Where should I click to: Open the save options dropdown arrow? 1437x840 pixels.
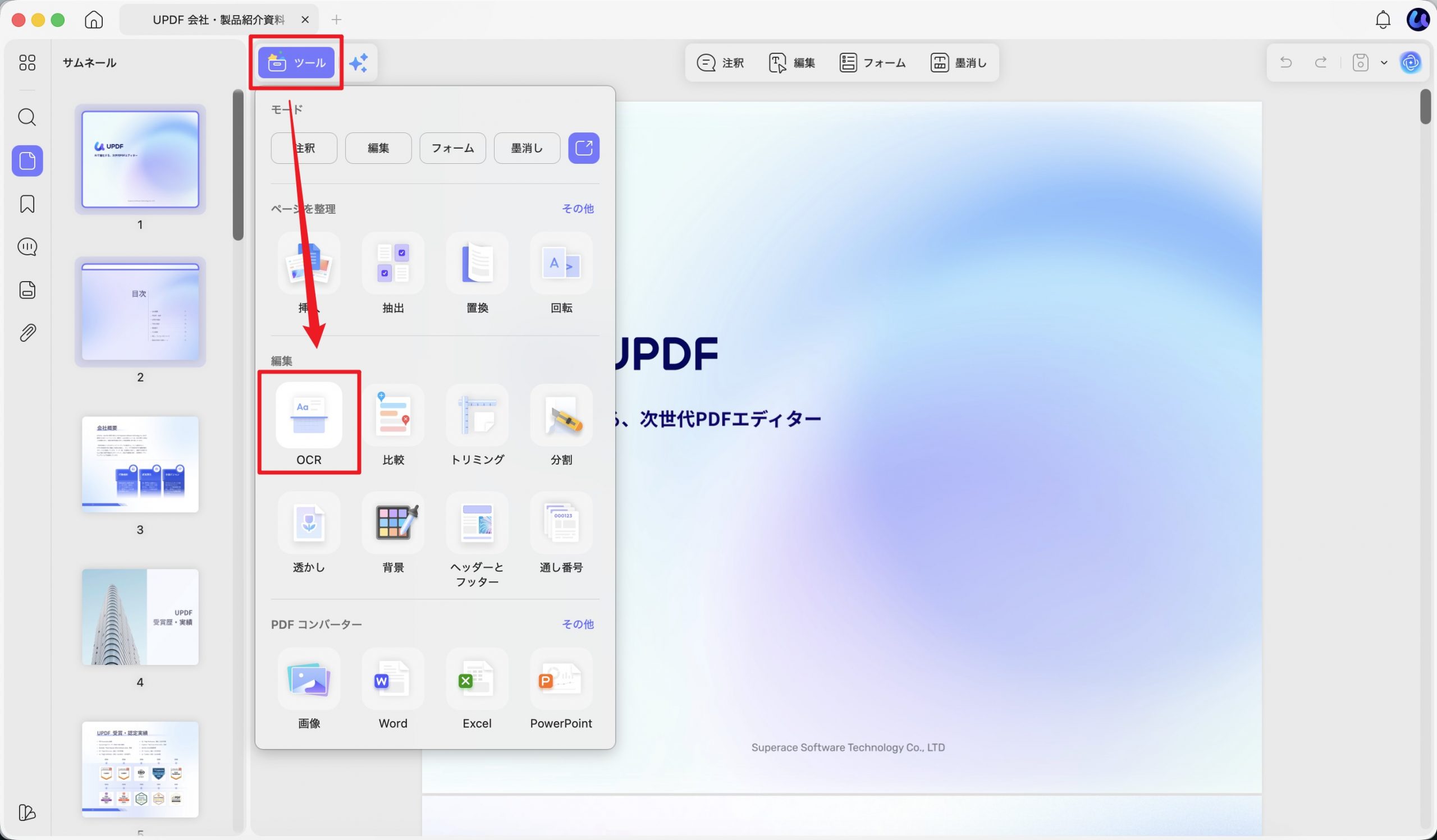pos(1384,63)
